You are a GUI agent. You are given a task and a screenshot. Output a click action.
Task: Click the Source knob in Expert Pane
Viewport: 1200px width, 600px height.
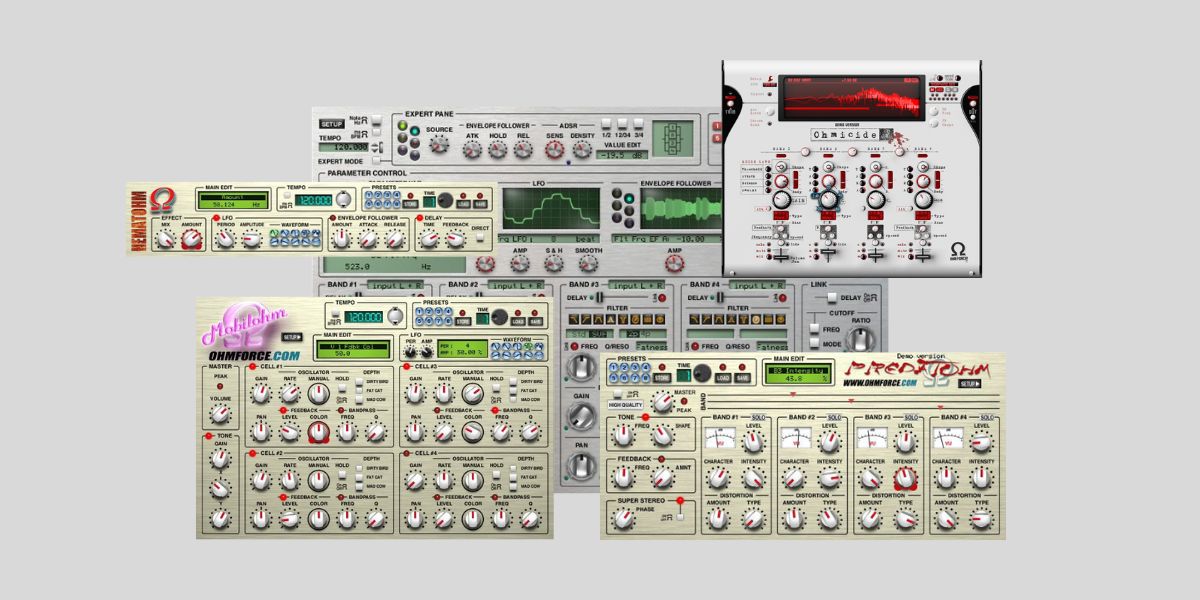point(438,145)
